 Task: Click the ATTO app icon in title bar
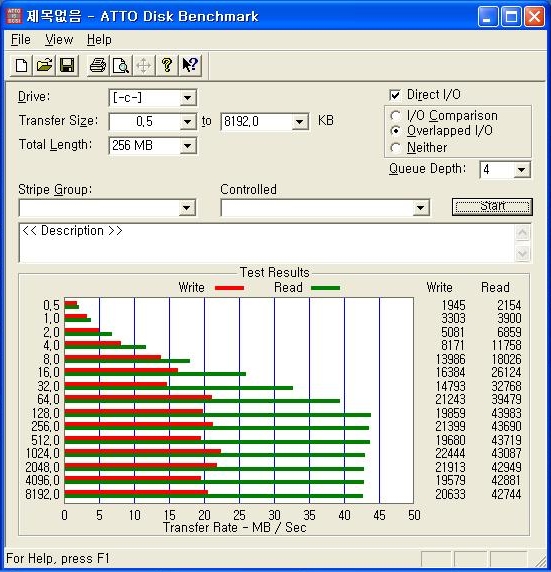pos(14,16)
